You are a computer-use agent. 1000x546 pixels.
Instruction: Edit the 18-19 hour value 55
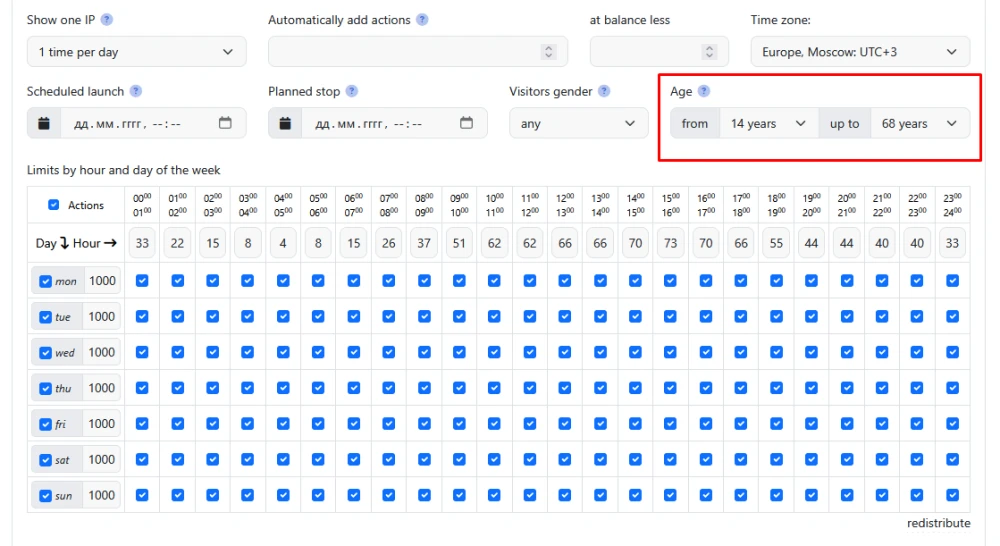(776, 243)
